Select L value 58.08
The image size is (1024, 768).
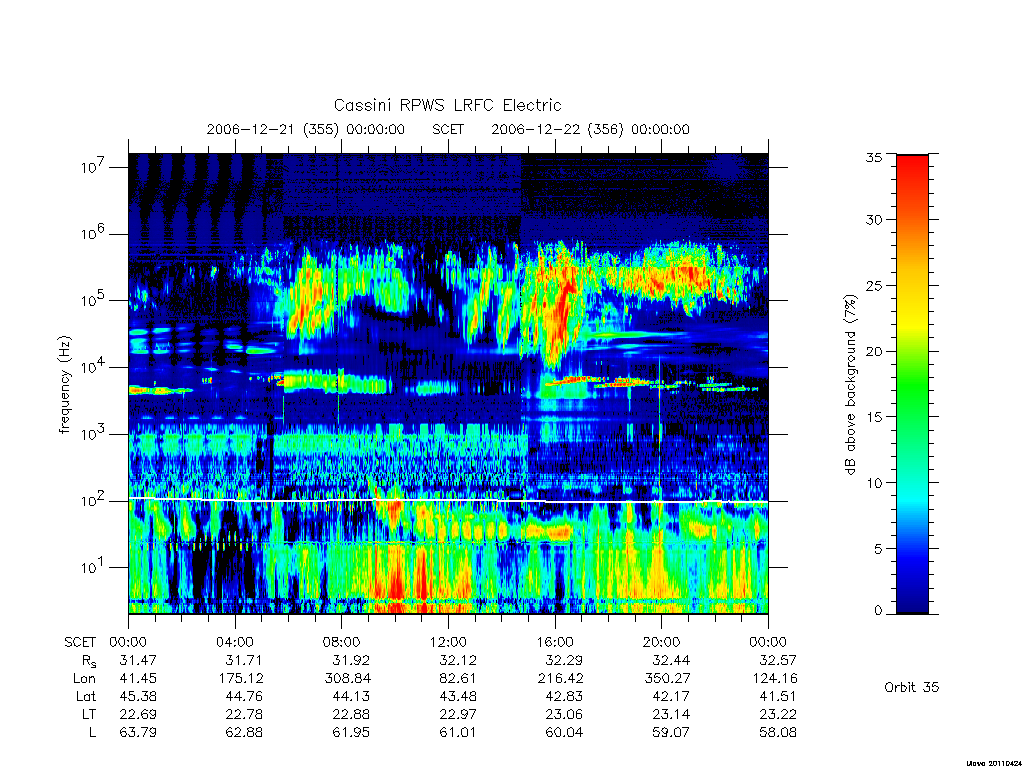click(x=778, y=733)
